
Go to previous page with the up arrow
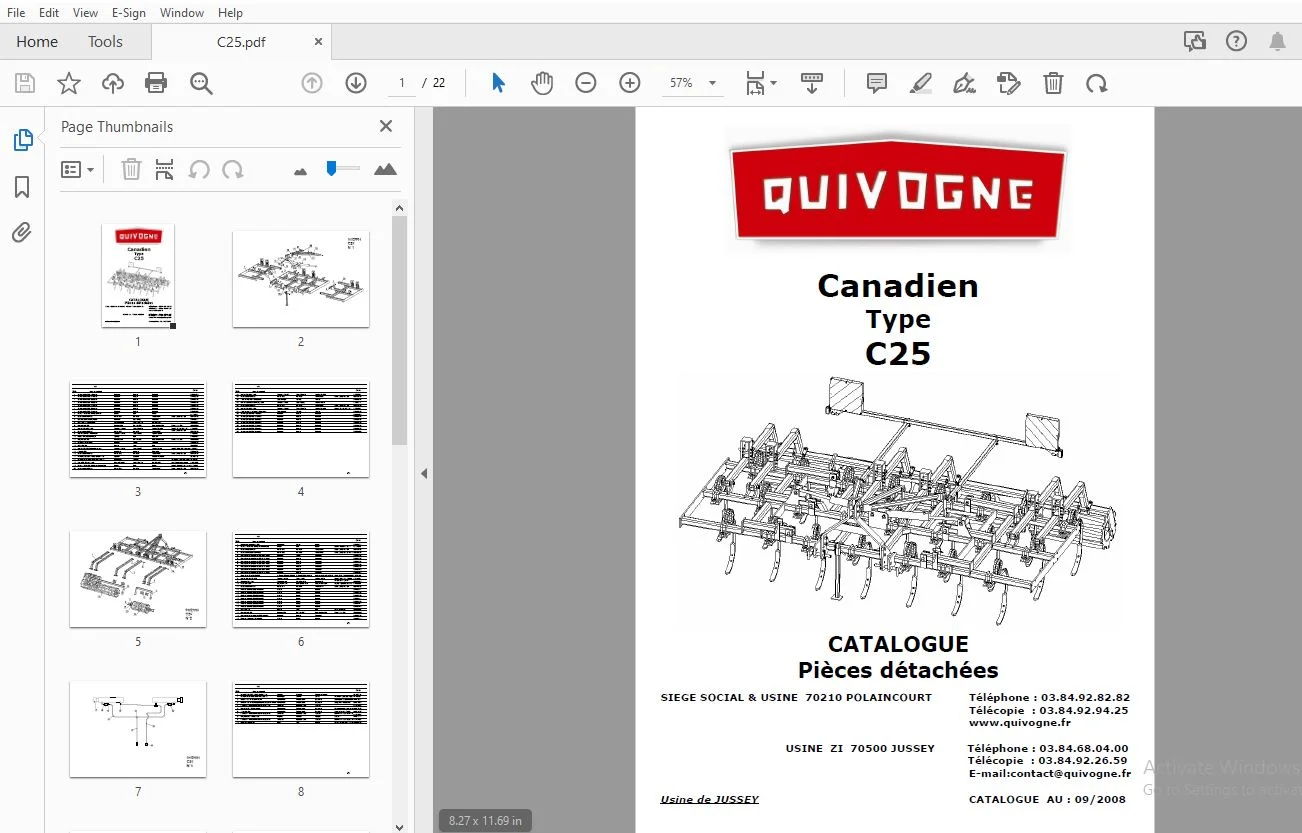(x=312, y=84)
